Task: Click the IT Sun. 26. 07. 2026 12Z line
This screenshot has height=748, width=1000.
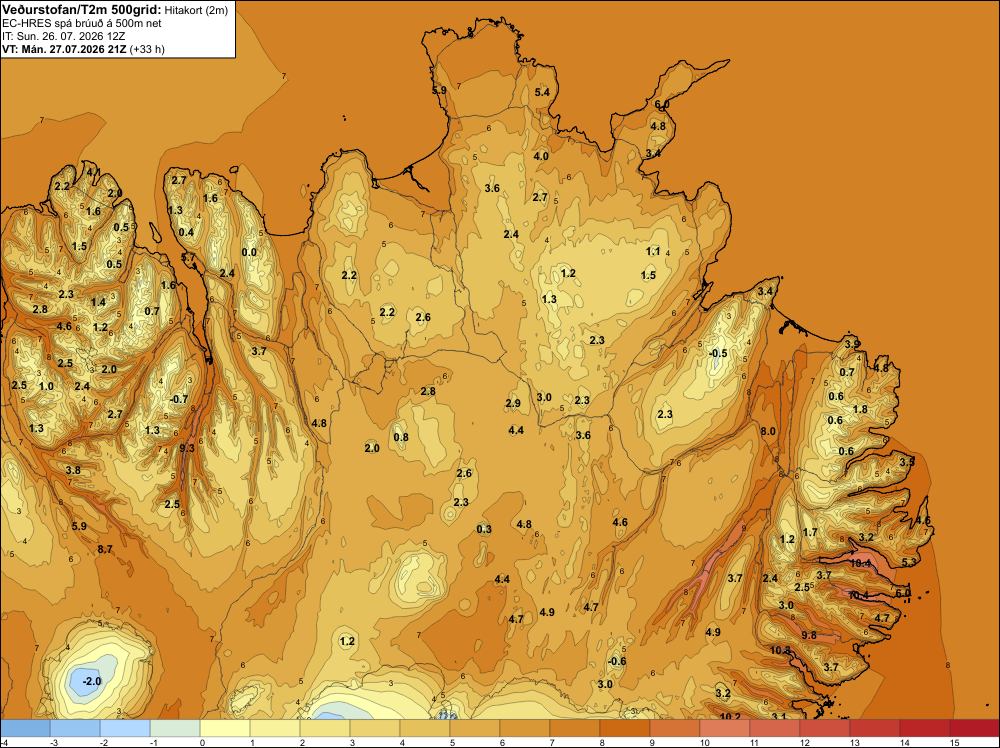Action: [63, 36]
